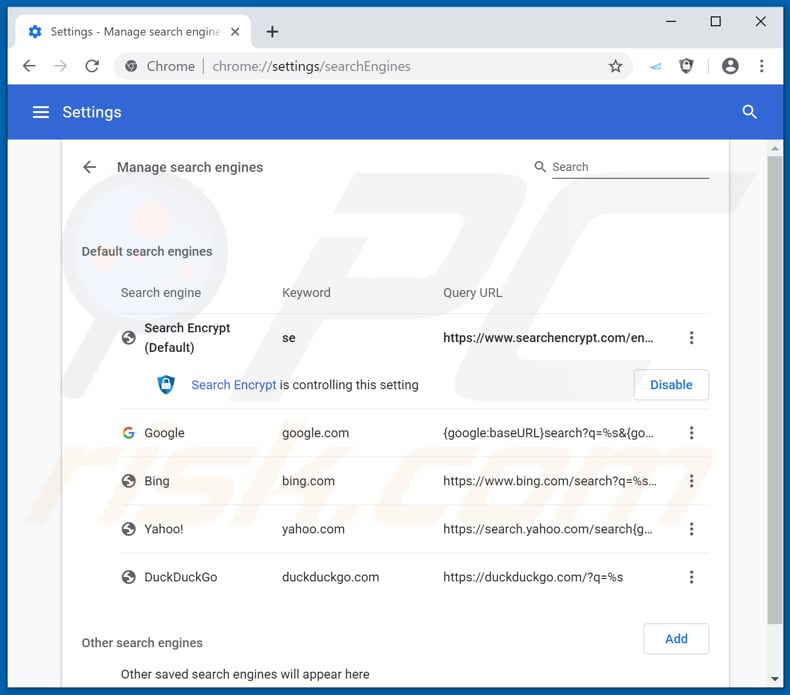Open the Chrome three-dot main menu
Screen dimensions: 790x695
click(761, 66)
